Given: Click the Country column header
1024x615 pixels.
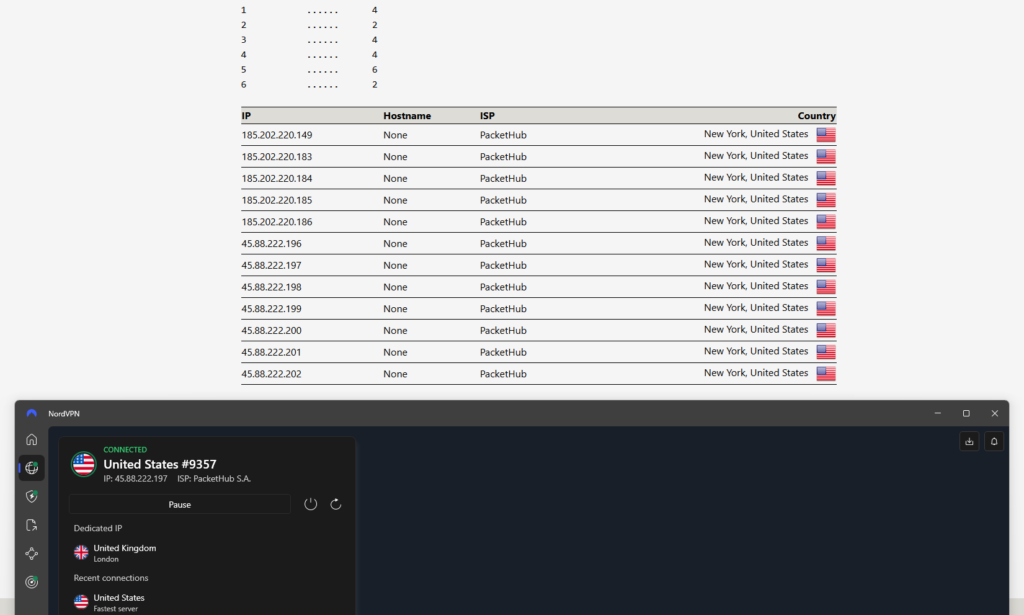Looking at the screenshot, I should [816, 116].
